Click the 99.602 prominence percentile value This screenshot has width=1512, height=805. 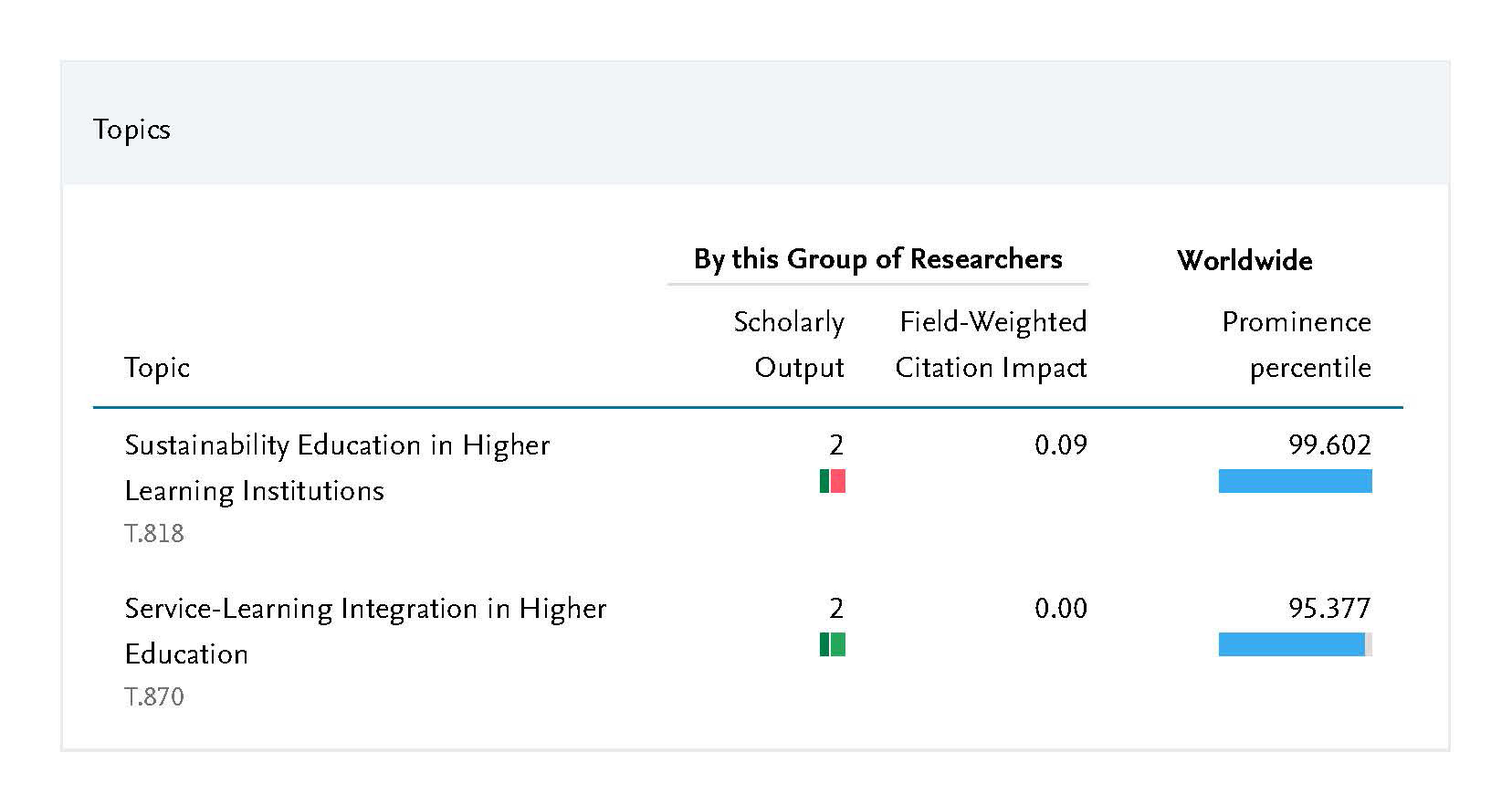pos(1329,444)
